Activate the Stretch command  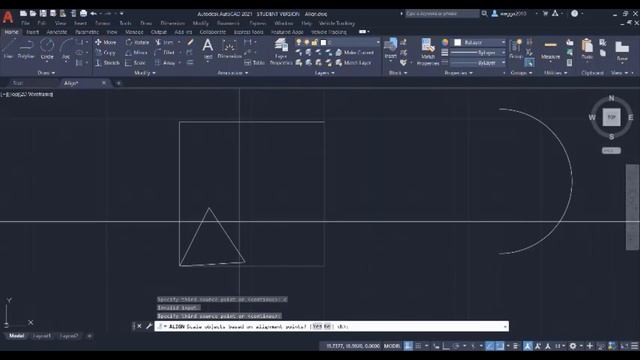click(x=107, y=63)
